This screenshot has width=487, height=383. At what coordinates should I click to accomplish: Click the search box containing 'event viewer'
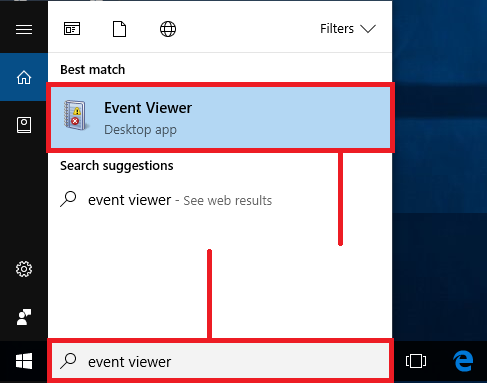[220, 361]
